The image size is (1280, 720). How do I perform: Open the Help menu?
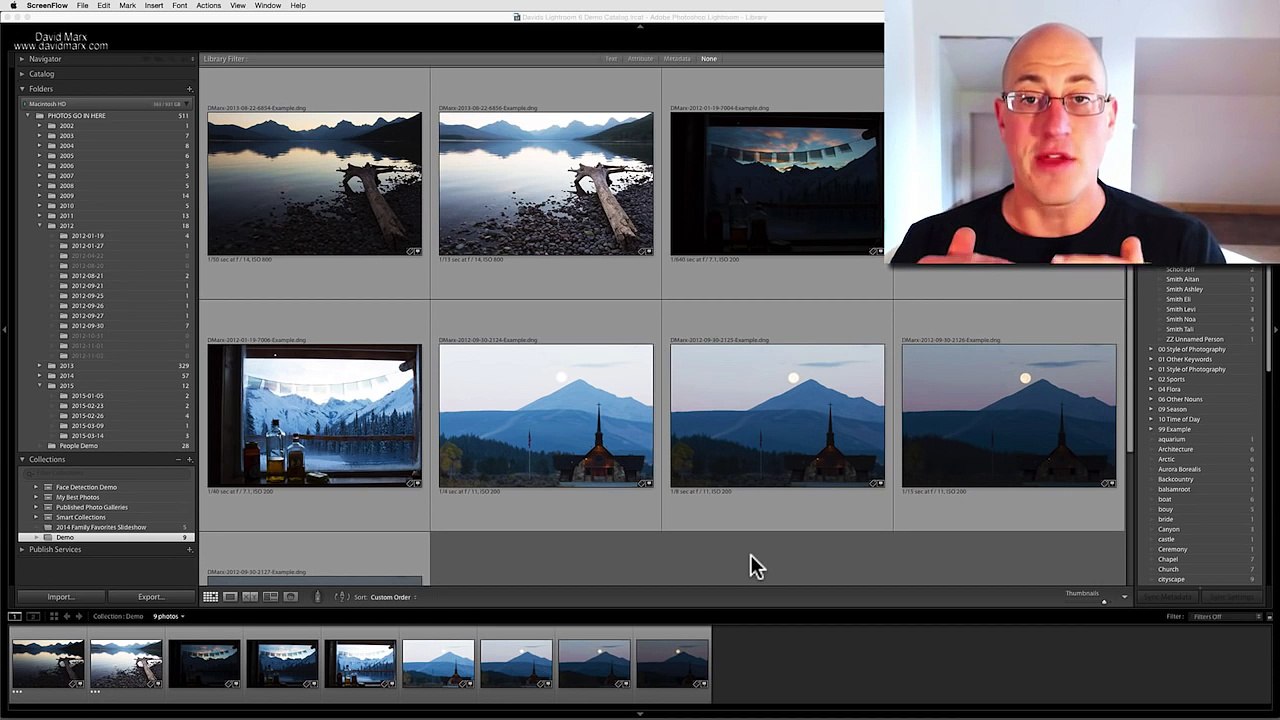coord(298,6)
